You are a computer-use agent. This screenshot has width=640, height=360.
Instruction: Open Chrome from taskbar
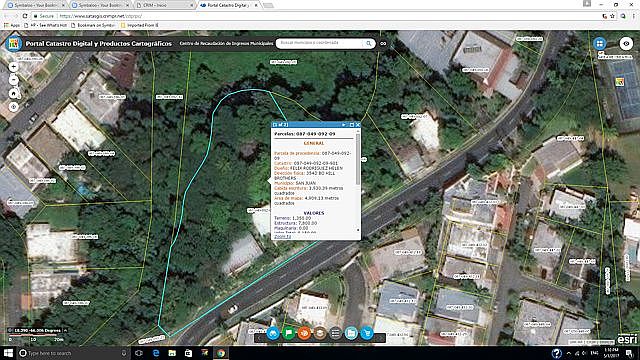[x=221, y=353]
